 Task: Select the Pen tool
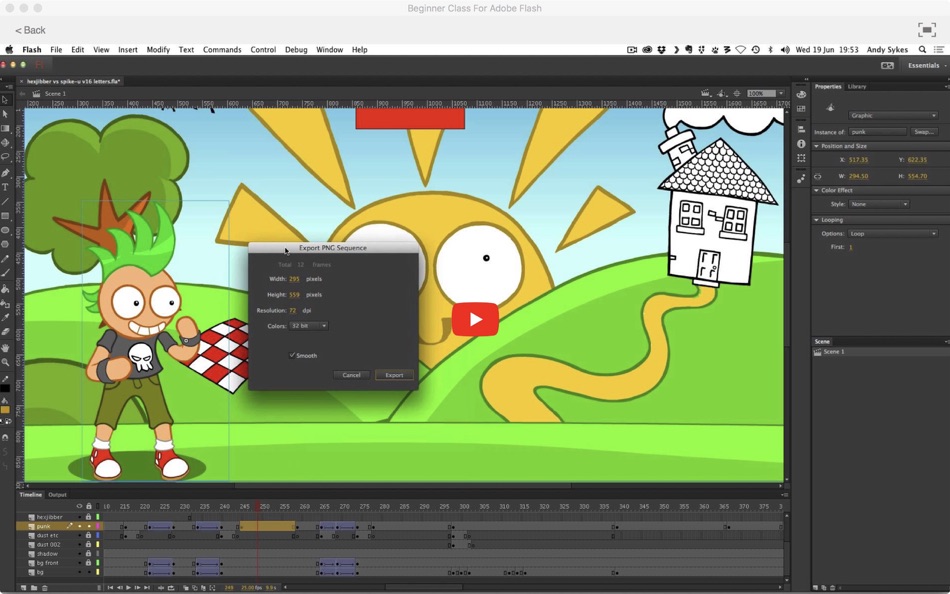(x=5, y=173)
